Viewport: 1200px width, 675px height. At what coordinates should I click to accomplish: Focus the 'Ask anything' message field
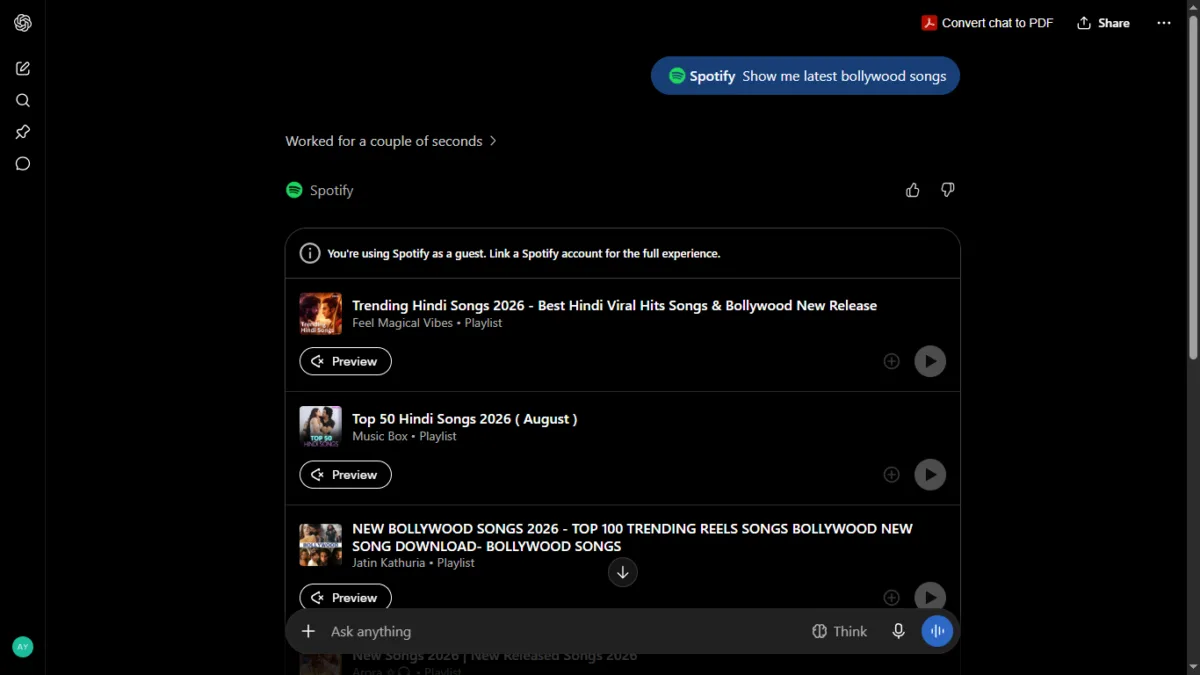tap(565, 631)
